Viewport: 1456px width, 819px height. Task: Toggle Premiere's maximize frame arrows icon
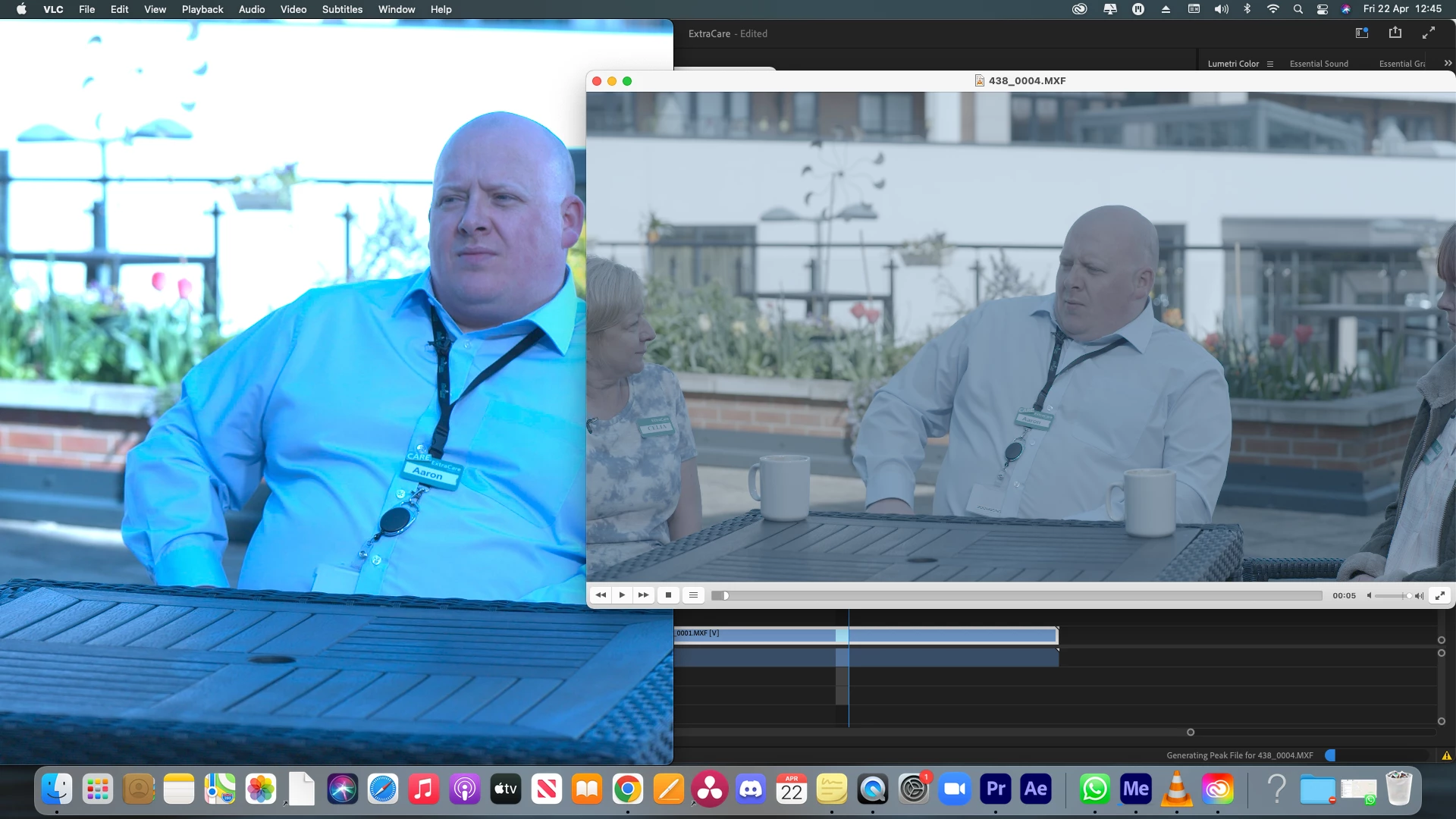[1429, 33]
